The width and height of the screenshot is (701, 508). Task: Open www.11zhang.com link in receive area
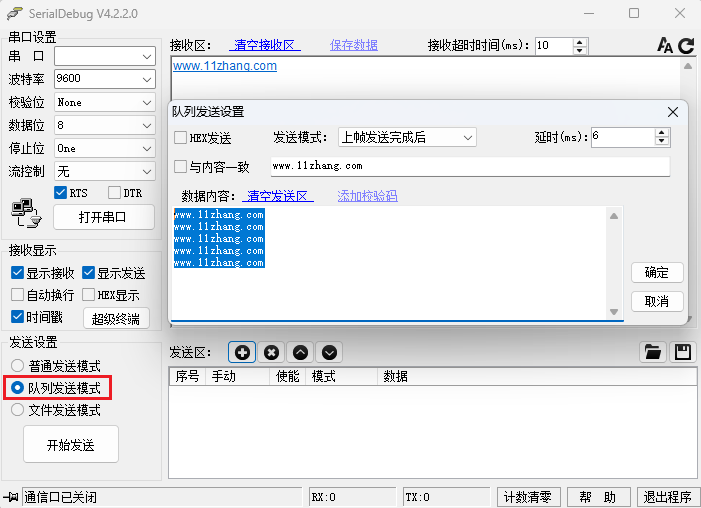click(x=225, y=66)
